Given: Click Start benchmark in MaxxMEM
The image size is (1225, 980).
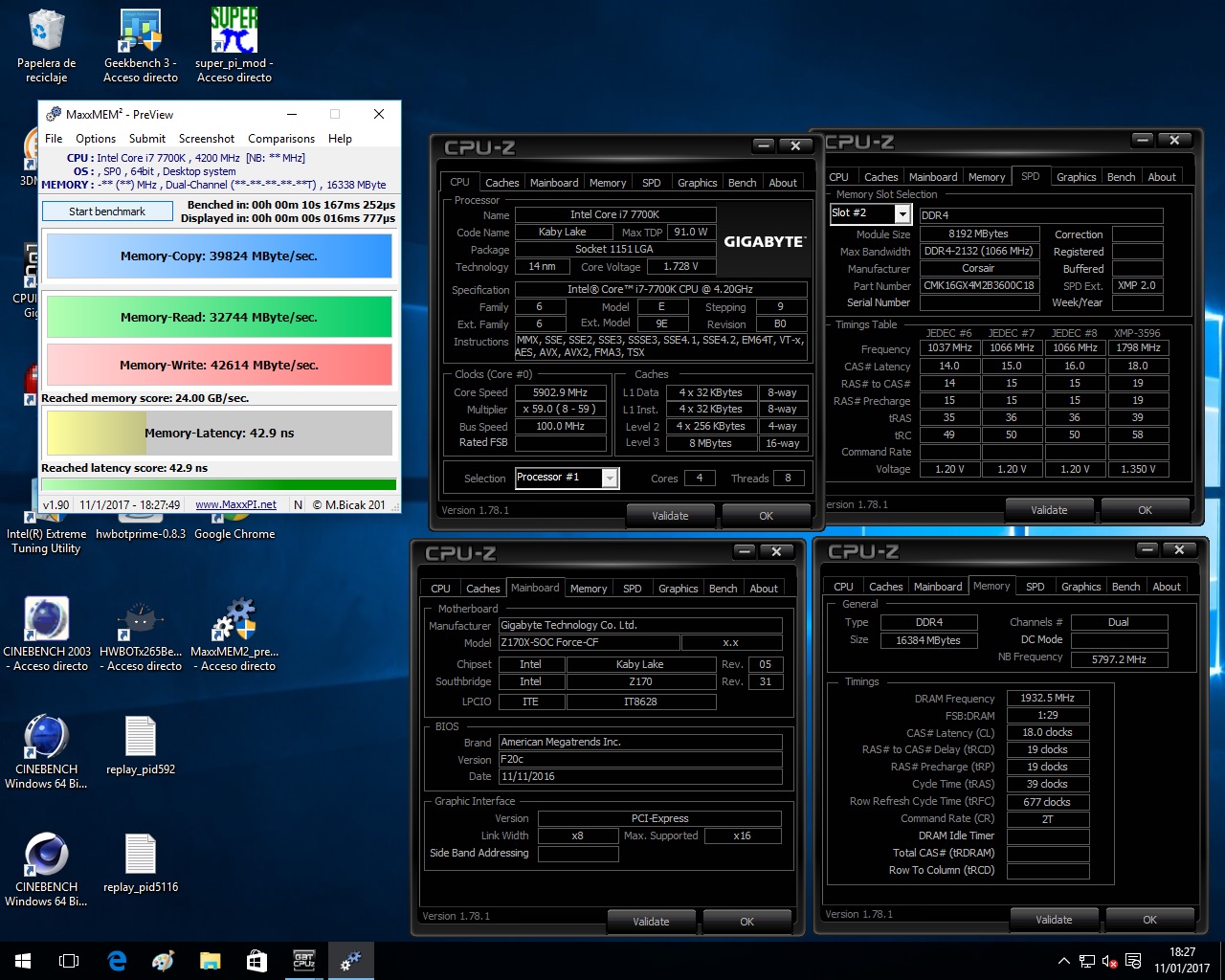Looking at the screenshot, I should click(x=107, y=212).
